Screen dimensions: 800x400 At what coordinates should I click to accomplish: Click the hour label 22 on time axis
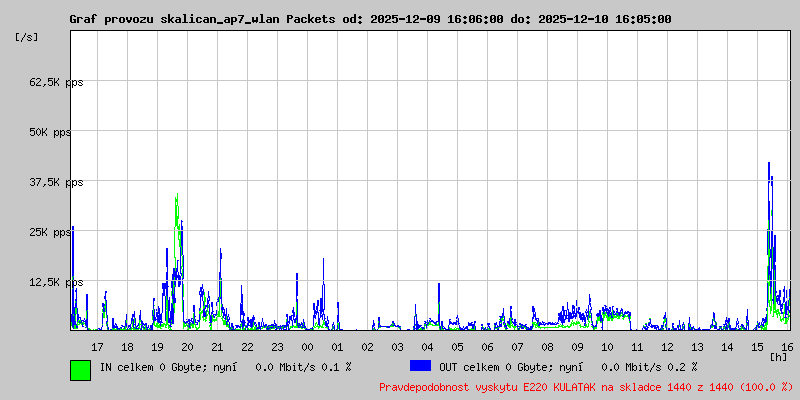(247, 347)
